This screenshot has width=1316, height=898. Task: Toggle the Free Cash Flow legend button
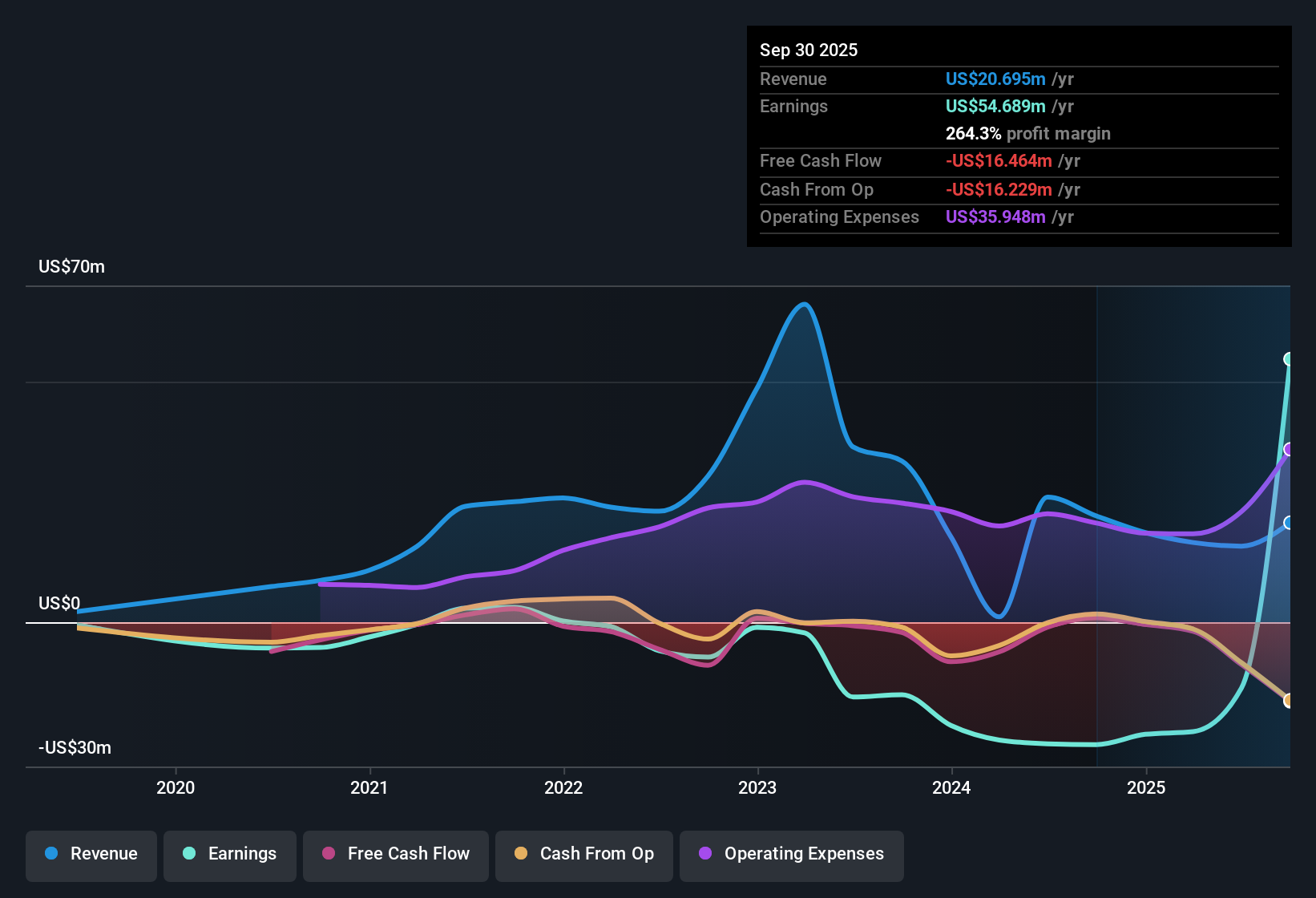click(396, 854)
